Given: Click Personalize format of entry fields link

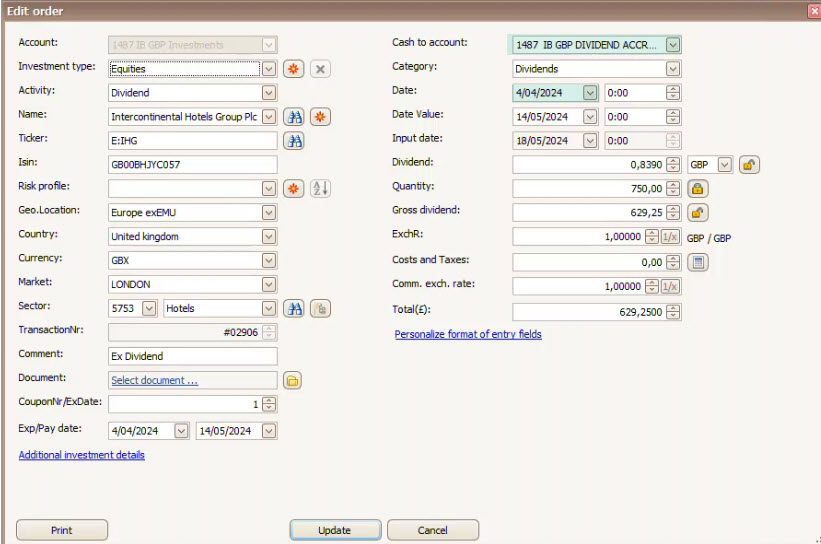Looking at the screenshot, I should [x=468, y=334].
